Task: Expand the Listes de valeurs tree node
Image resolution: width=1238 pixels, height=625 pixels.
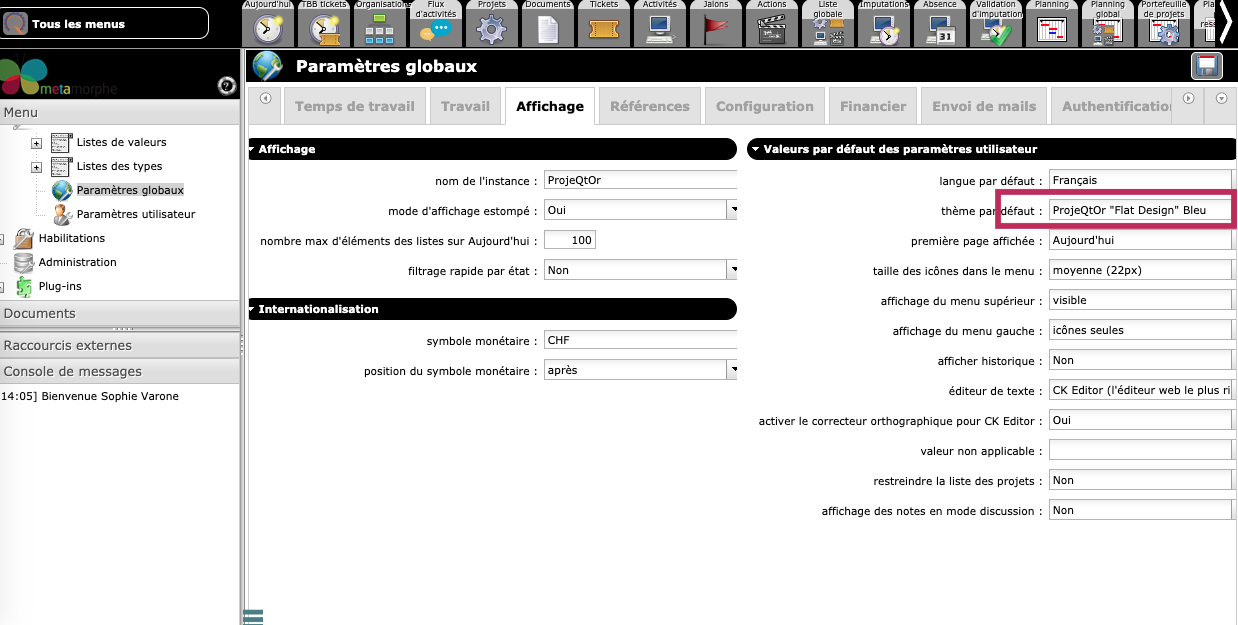Action: (x=37, y=143)
